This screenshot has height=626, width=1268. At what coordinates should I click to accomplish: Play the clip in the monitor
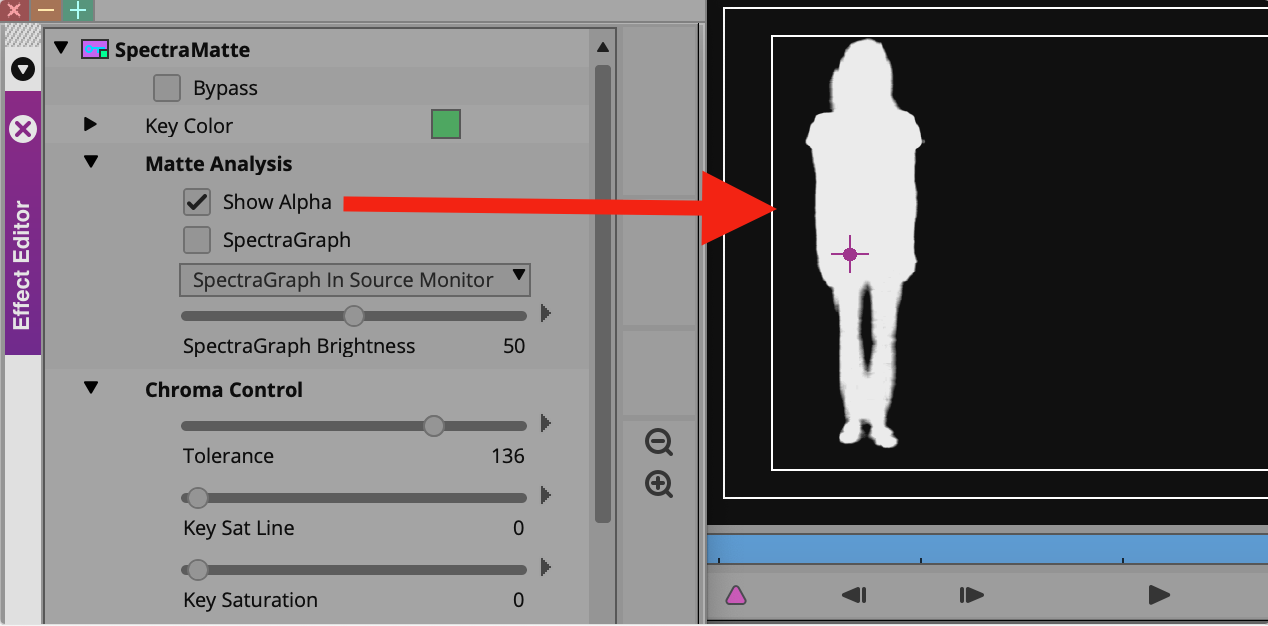tap(1159, 595)
